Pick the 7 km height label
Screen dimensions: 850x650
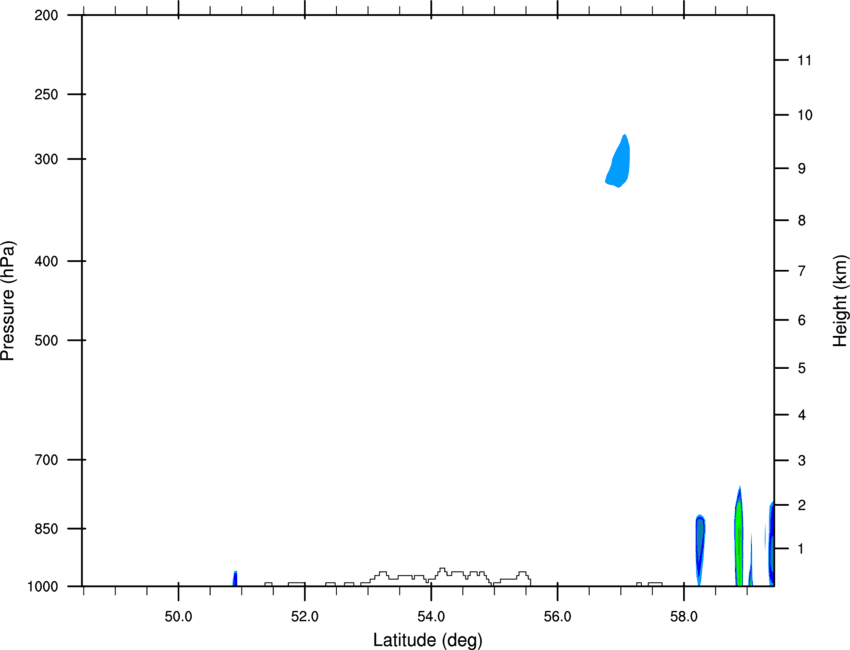802,271
